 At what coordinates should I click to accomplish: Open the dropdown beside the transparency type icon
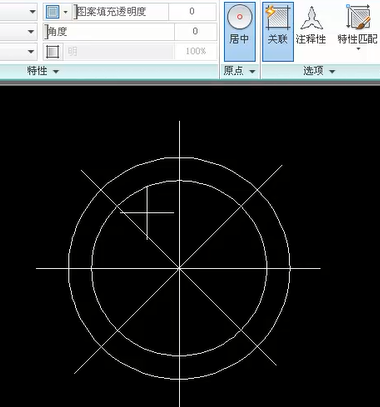click(x=65, y=12)
